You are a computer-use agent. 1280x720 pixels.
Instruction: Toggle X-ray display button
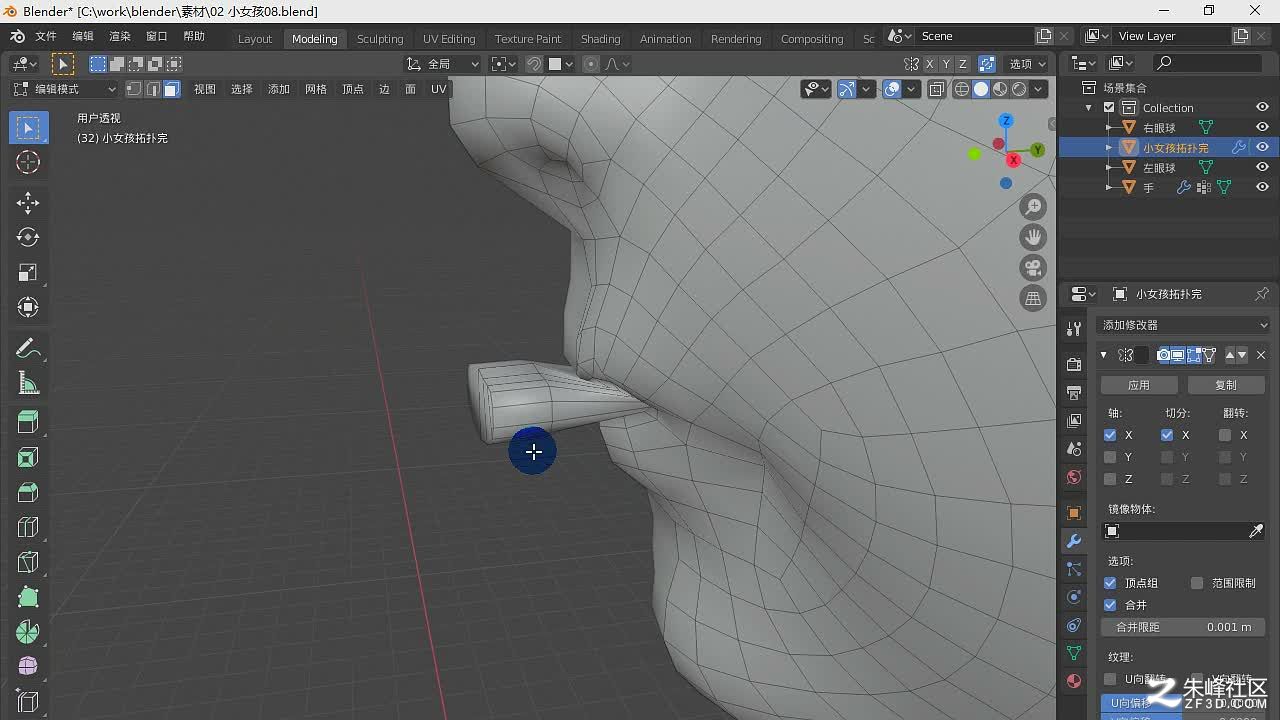937,89
